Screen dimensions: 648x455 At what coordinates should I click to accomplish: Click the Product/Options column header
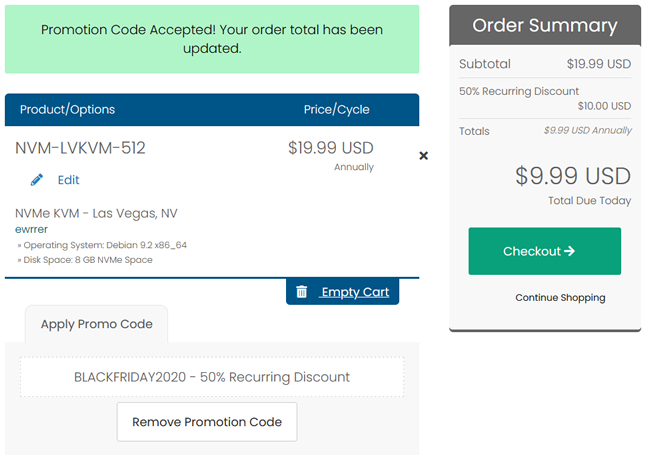tap(68, 109)
